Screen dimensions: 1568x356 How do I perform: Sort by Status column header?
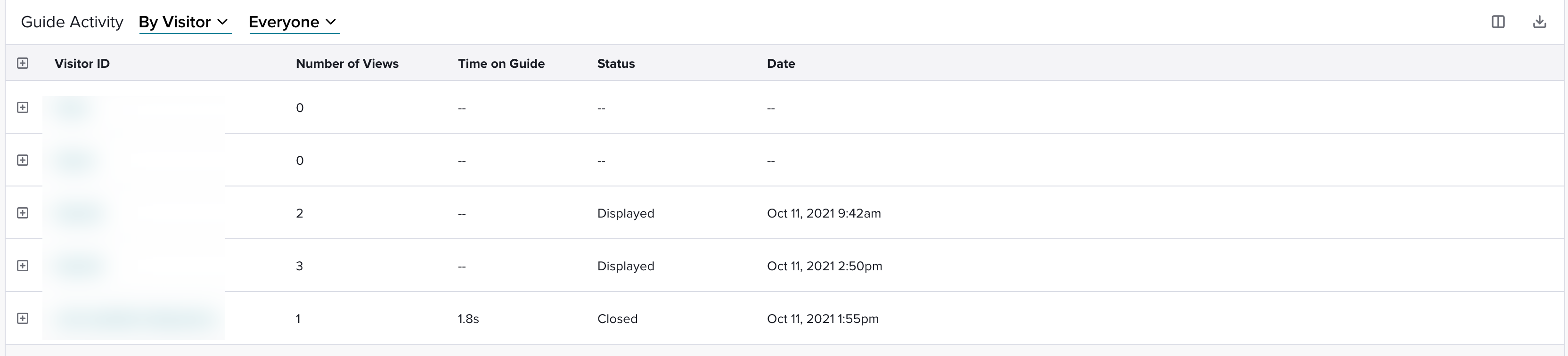[x=616, y=63]
